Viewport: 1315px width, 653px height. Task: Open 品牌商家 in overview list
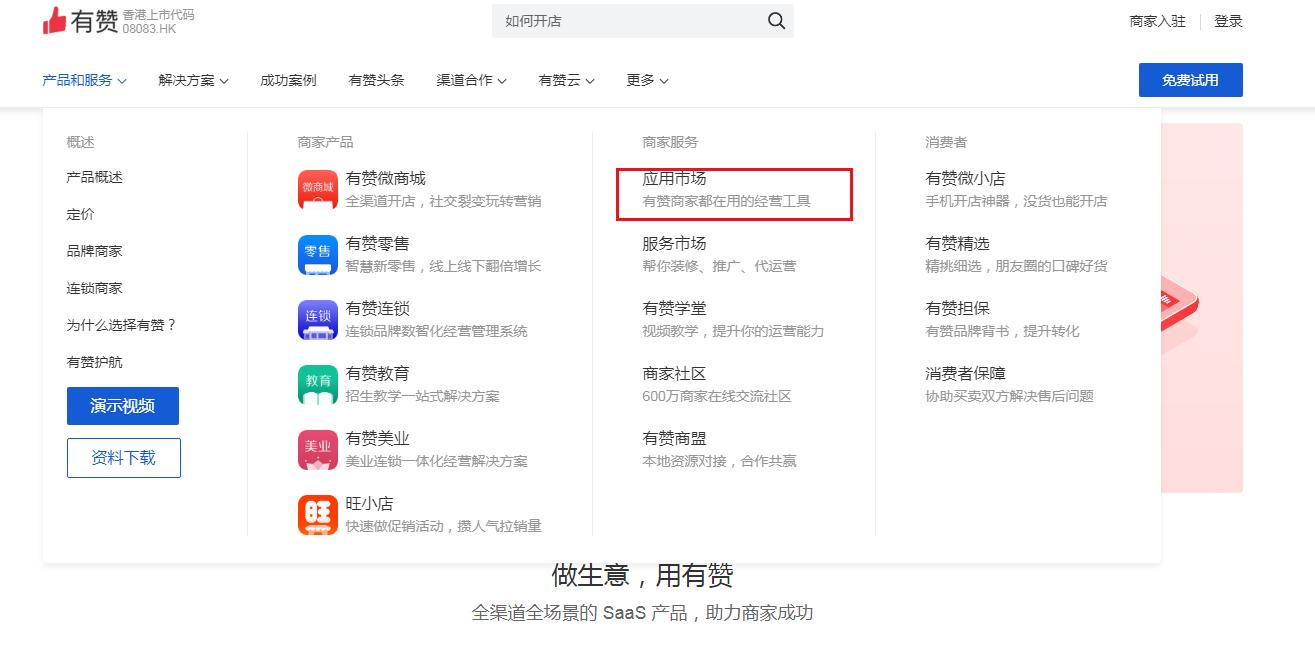click(x=95, y=251)
